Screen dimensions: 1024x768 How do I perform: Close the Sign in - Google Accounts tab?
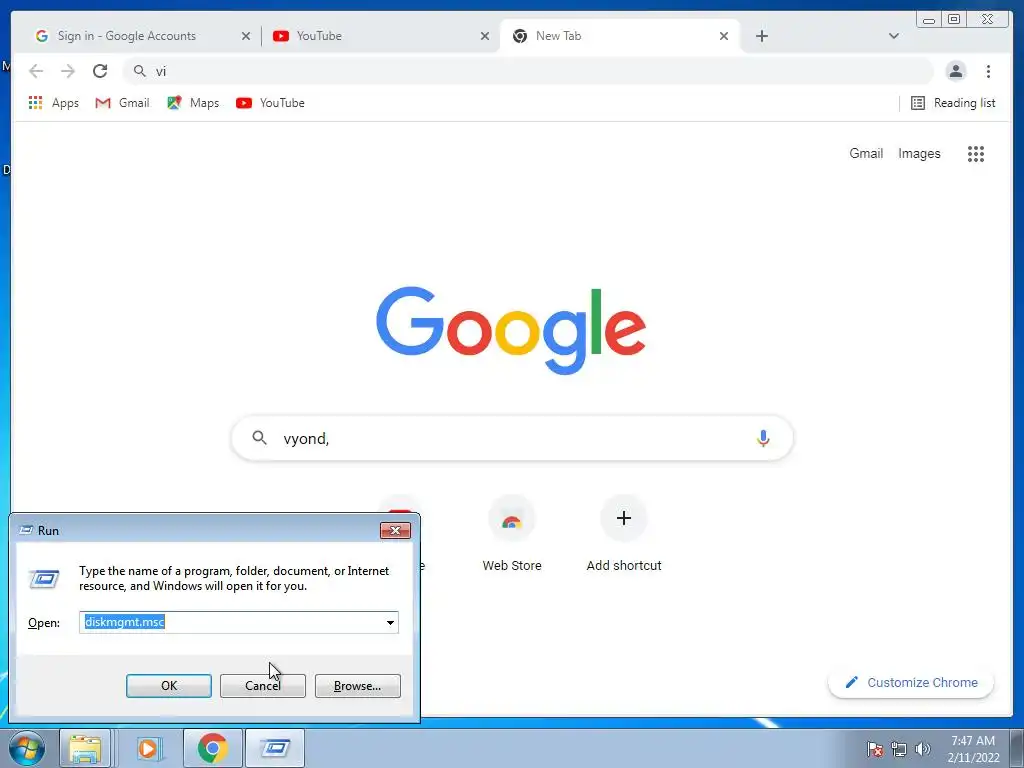246,36
